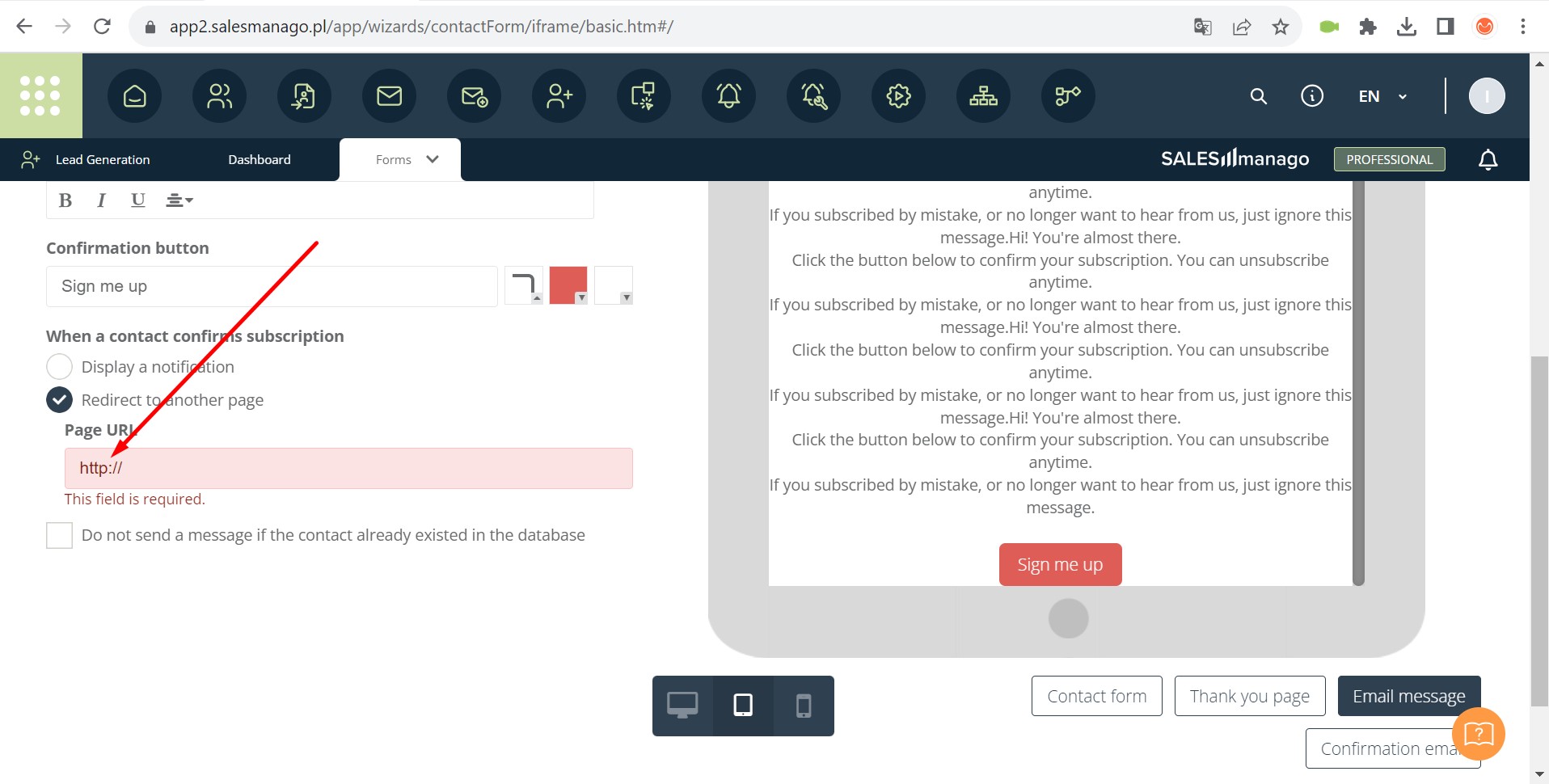Image resolution: width=1549 pixels, height=784 pixels.
Task: Edit the Sign me up button text field
Action: (272, 286)
